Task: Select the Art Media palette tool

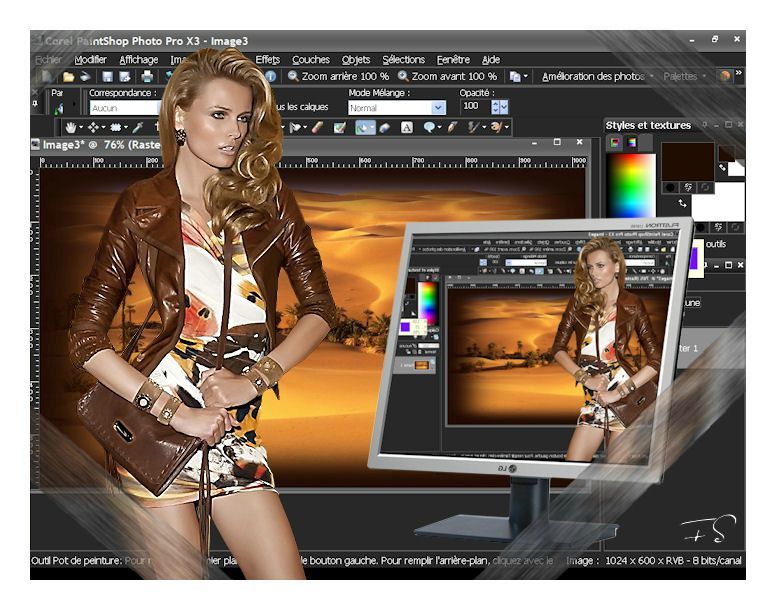Action: pyautogui.click(x=496, y=128)
